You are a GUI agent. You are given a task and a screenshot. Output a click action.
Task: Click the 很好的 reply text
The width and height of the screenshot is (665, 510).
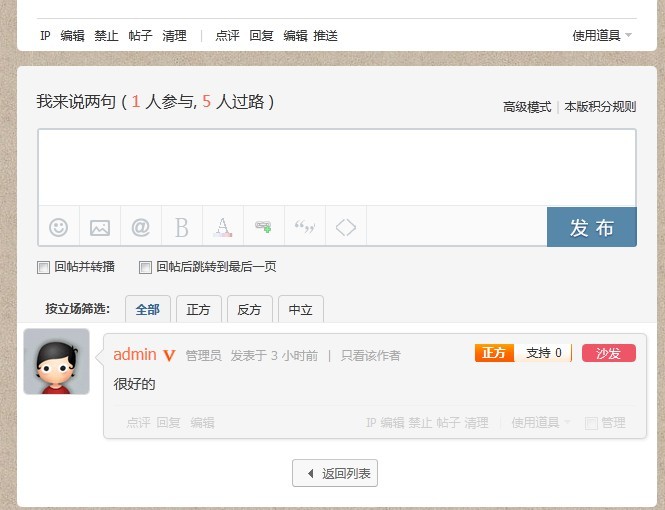click(x=134, y=384)
